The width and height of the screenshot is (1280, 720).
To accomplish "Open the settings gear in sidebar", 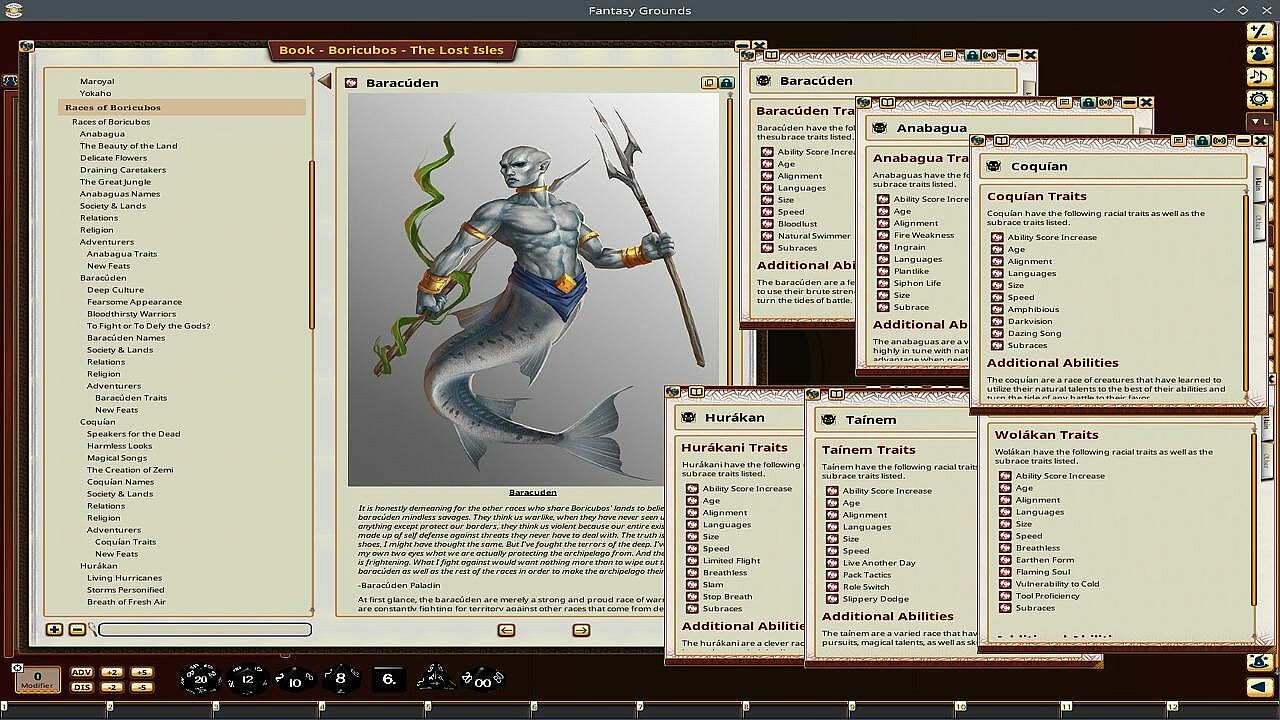I will [x=1259, y=99].
